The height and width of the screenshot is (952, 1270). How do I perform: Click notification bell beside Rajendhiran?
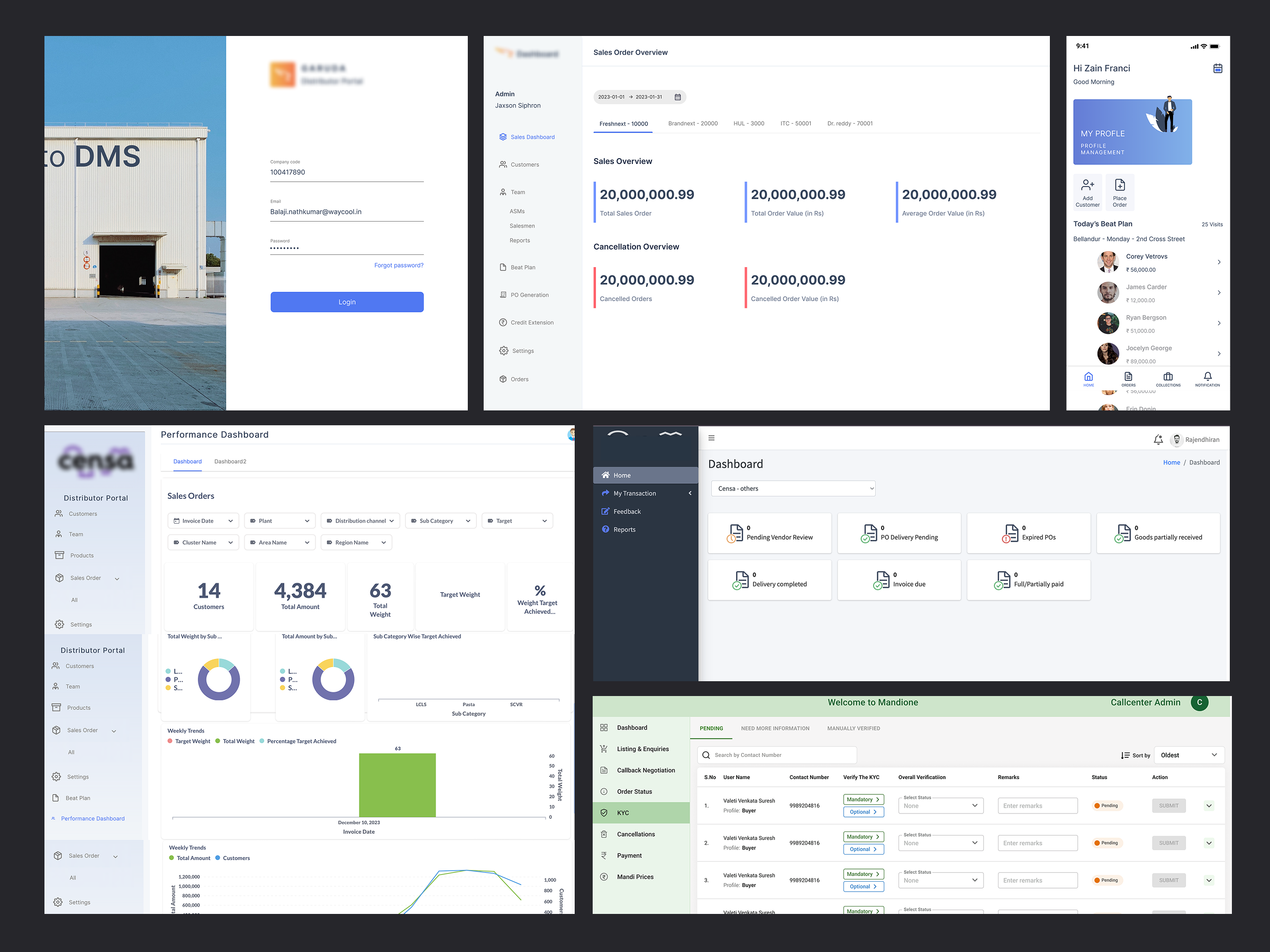click(x=1158, y=440)
